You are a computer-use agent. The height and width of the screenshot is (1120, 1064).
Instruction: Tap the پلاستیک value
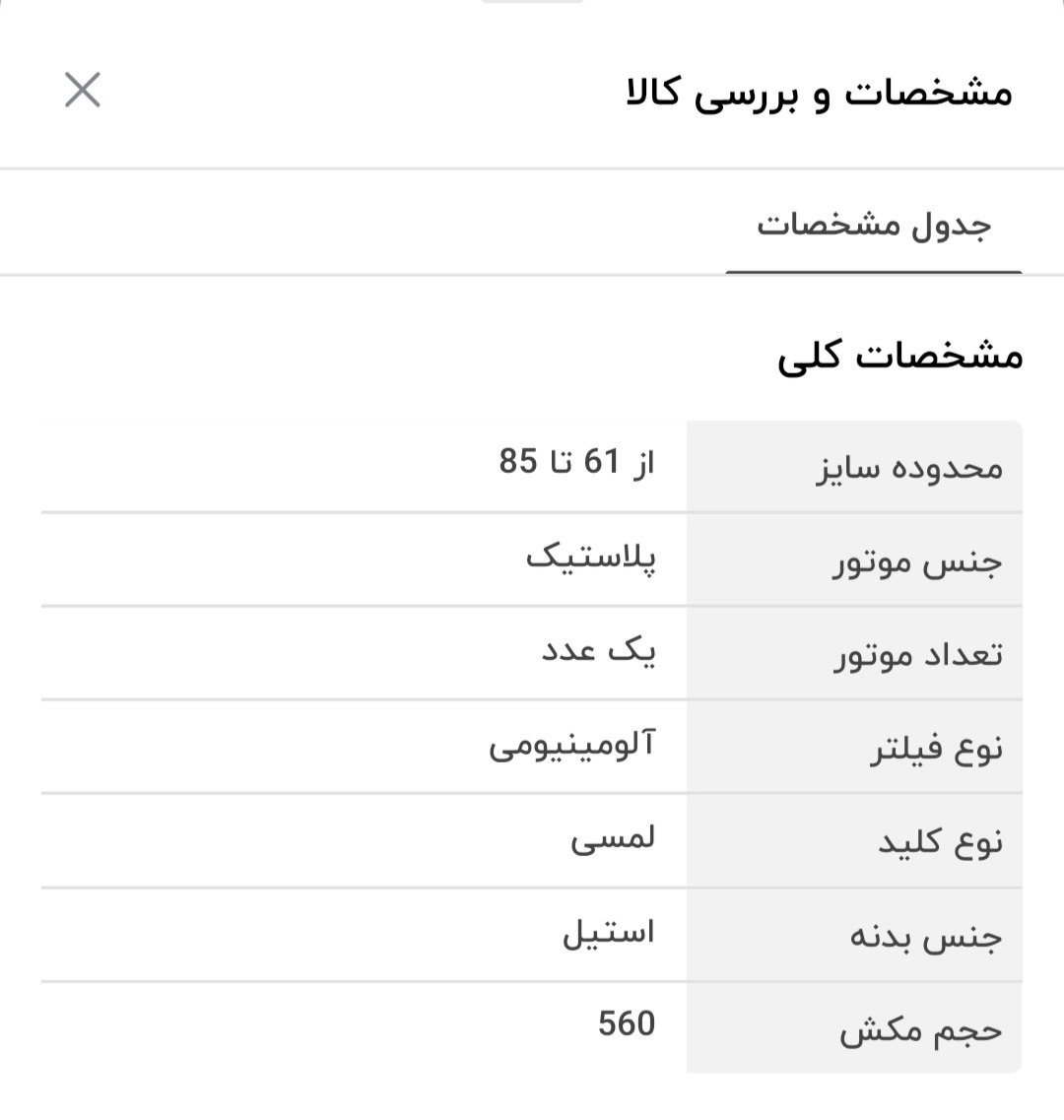(x=590, y=556)
